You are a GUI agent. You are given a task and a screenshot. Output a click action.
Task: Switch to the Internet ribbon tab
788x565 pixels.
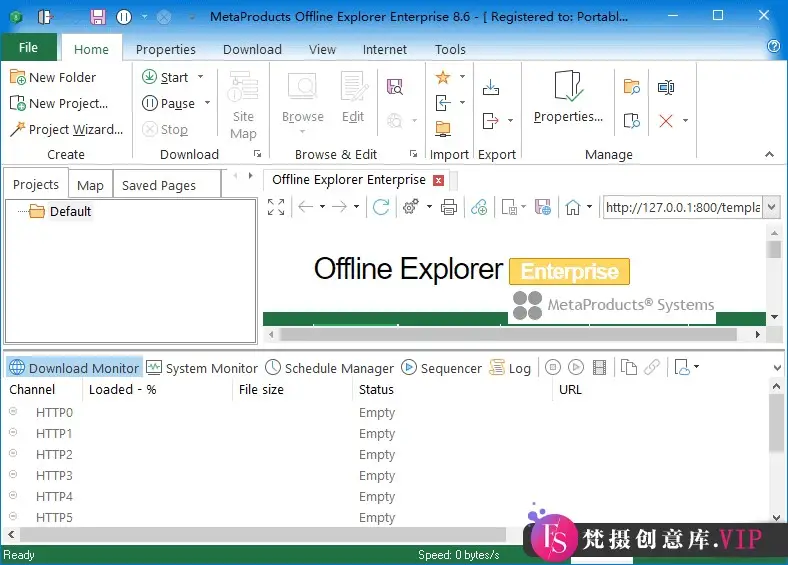point(384,49)
